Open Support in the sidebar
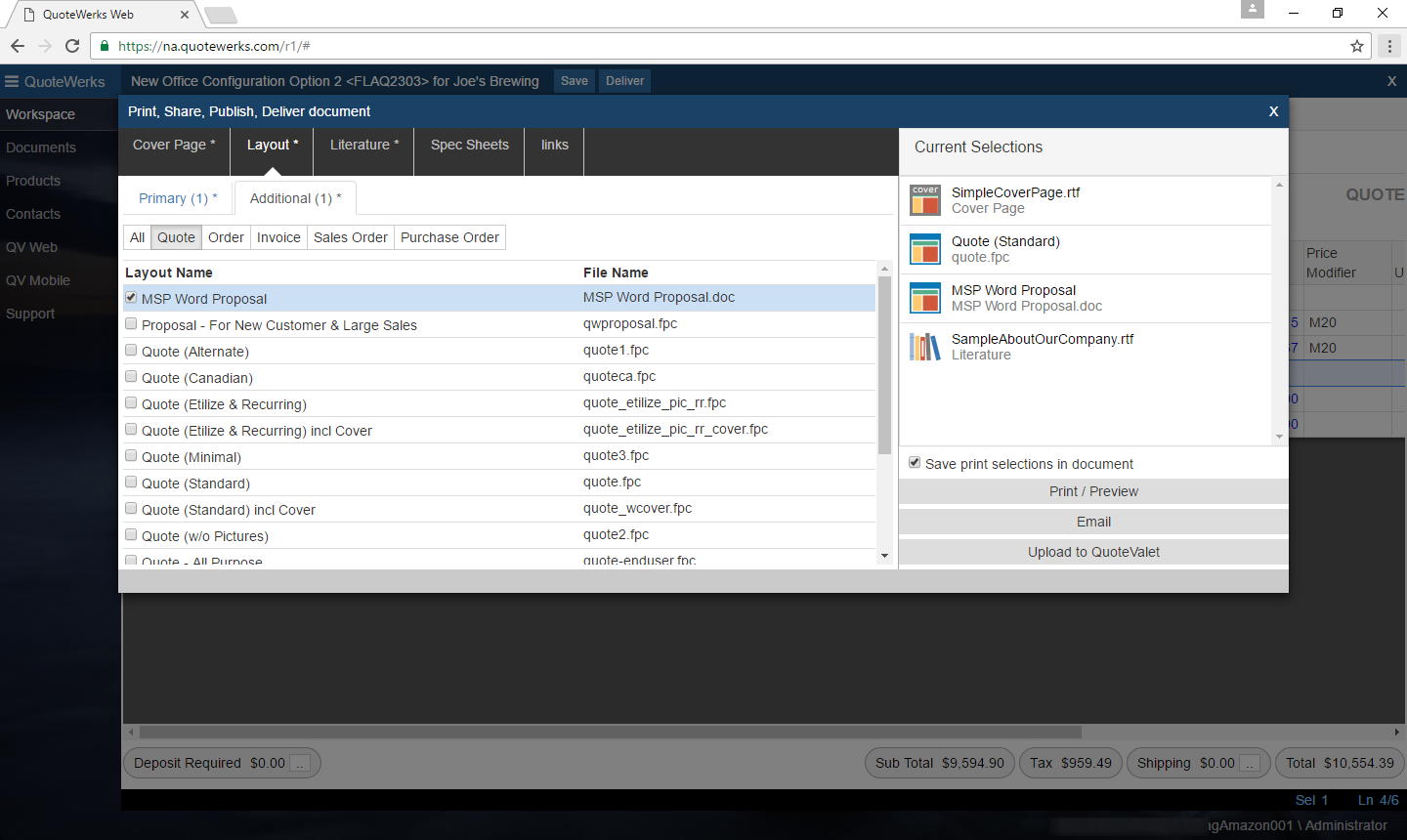Image resolution: width=1407 pixels, height=840 pixels. click(x=30, y=314)
